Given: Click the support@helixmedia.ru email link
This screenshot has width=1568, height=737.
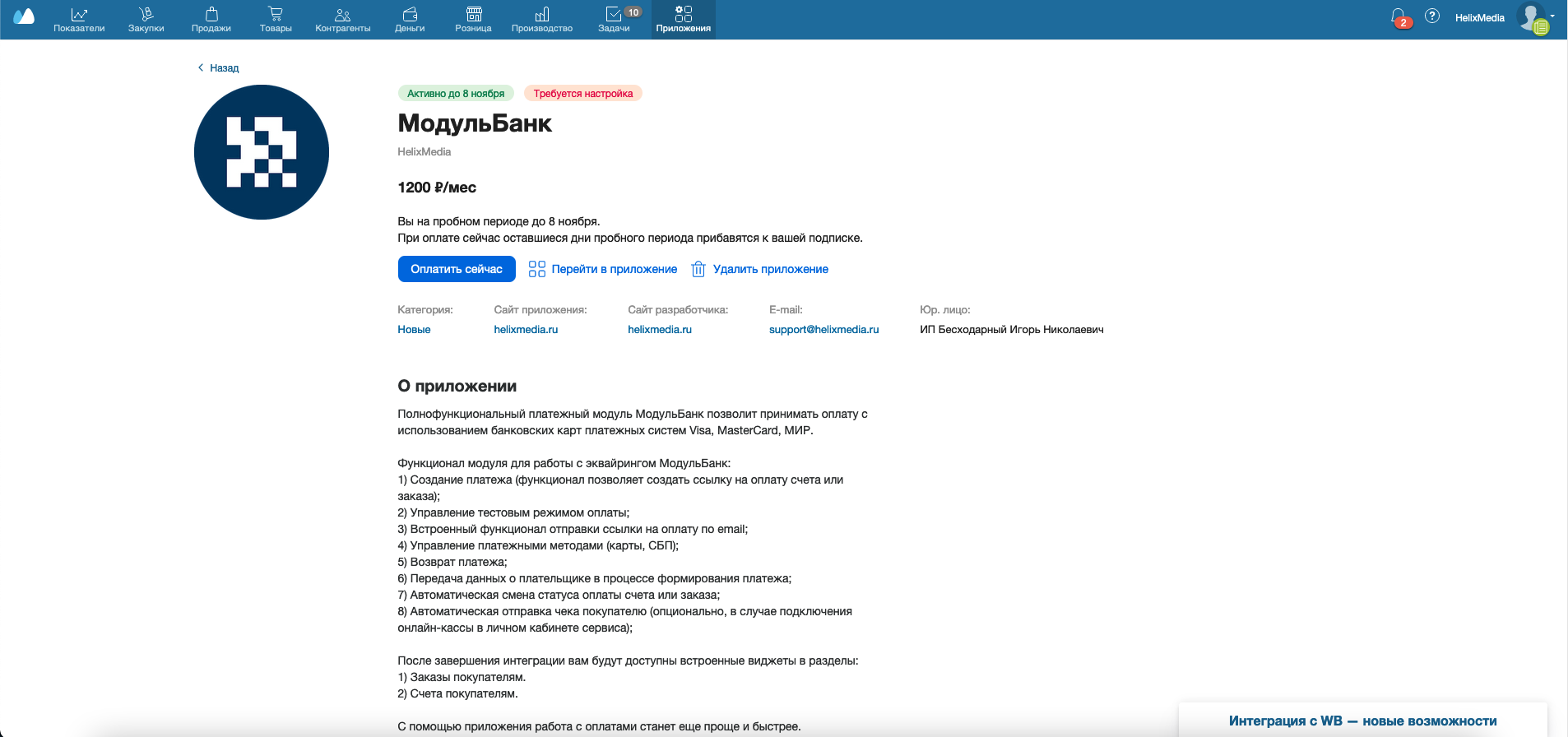Looking at the screenshot, I should coord(824,330).
